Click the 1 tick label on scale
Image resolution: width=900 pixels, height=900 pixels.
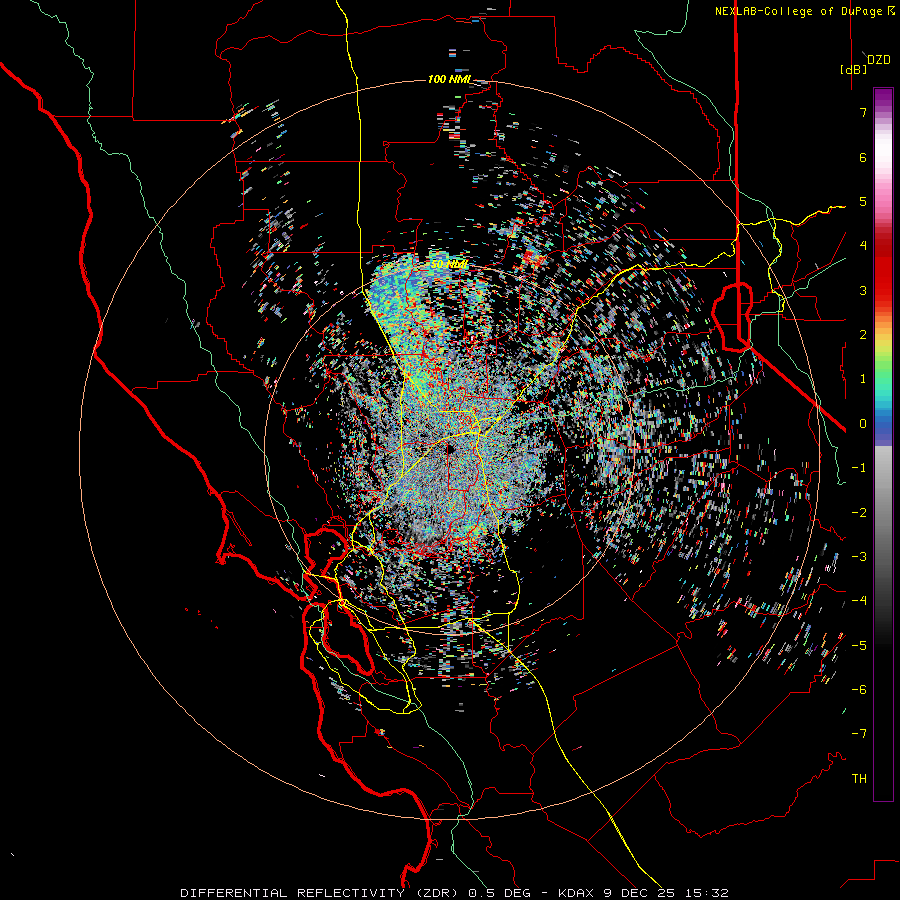pyautogui.click(x=863, y=379)
